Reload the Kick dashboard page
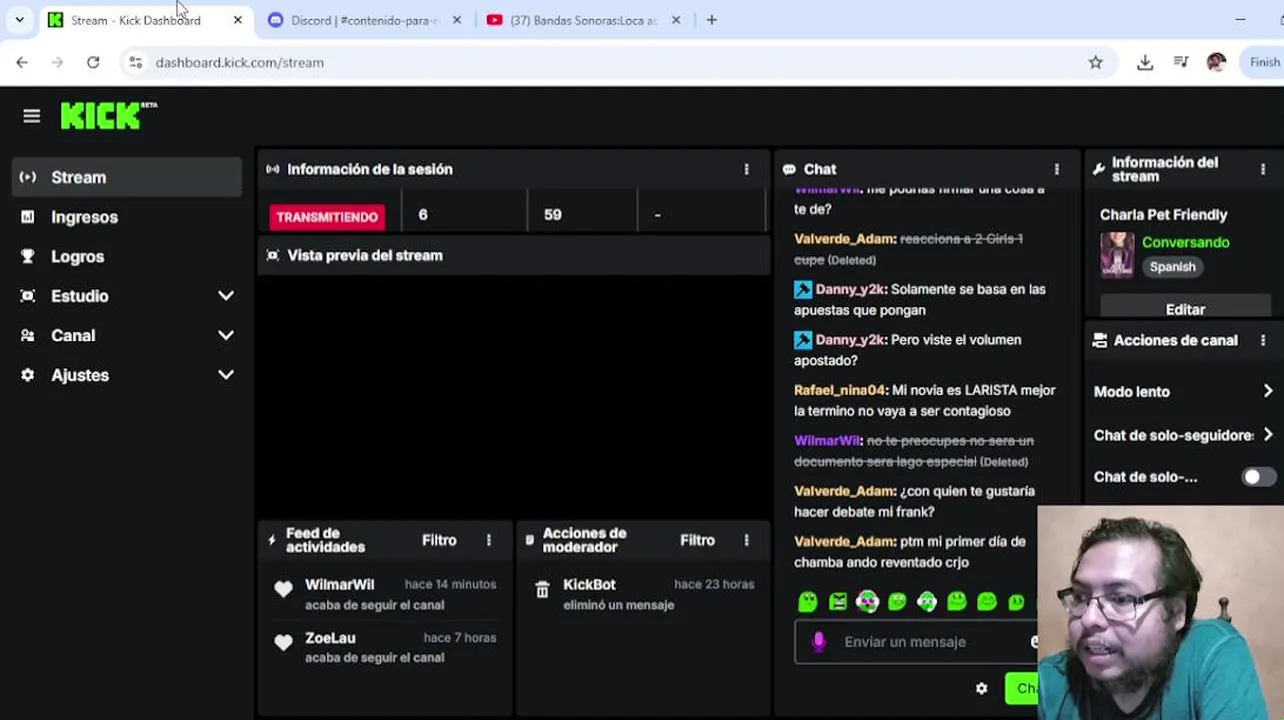This screenshot has height=720, width=1284. pos(93,62)
